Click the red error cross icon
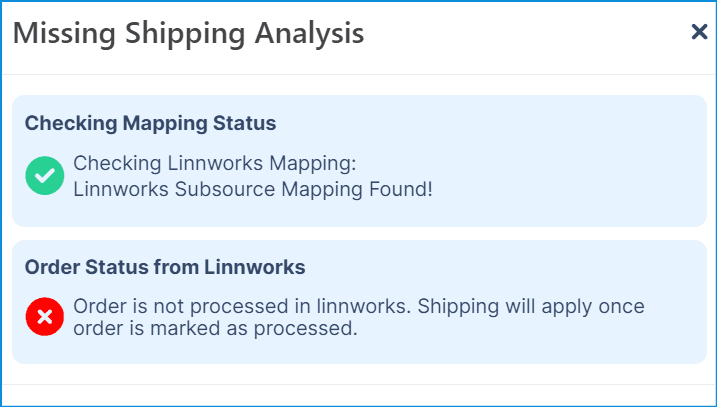The image size is (717, 407). [45, 316]
